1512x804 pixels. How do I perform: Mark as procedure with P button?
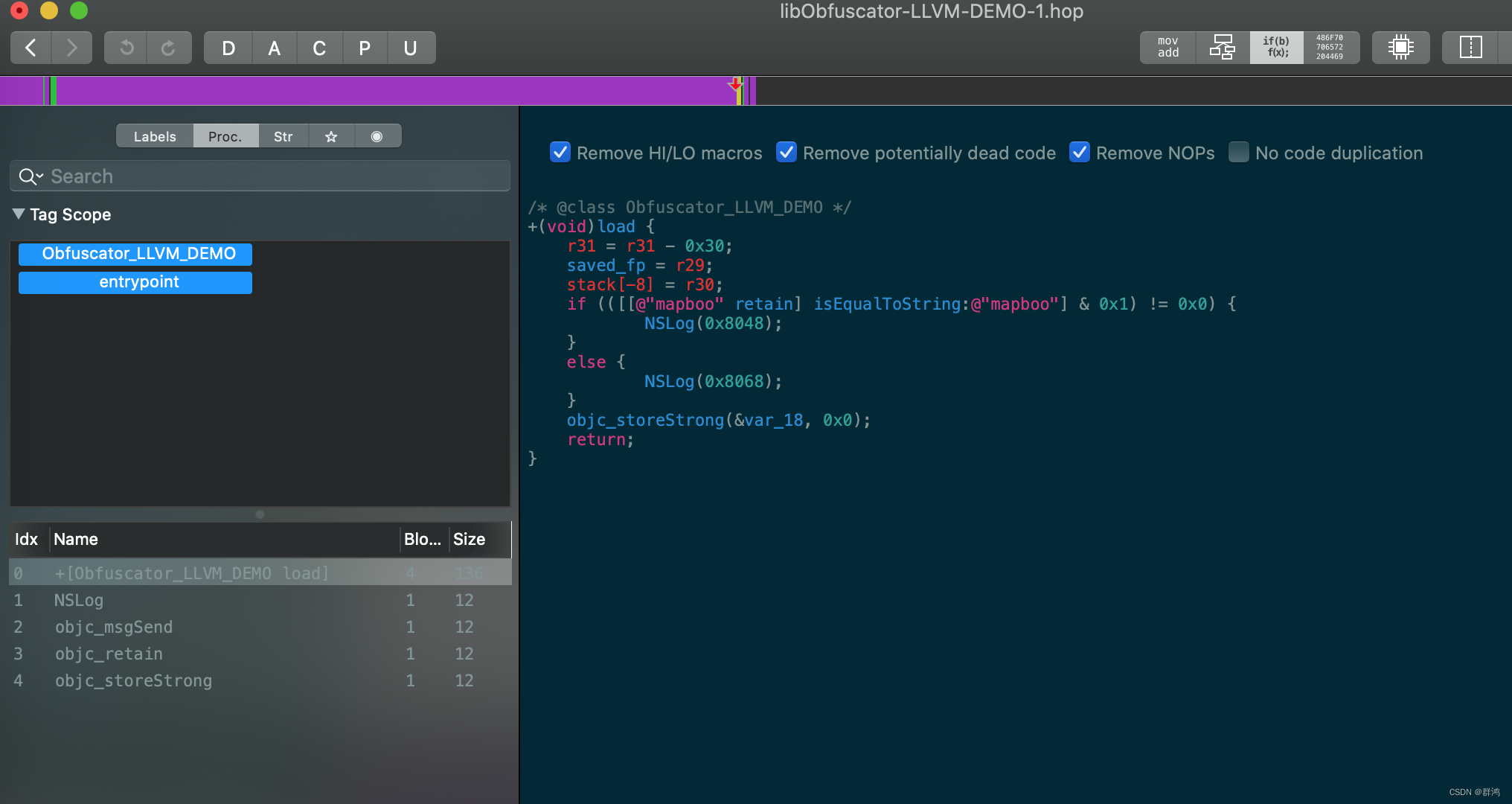click(365, 48)
